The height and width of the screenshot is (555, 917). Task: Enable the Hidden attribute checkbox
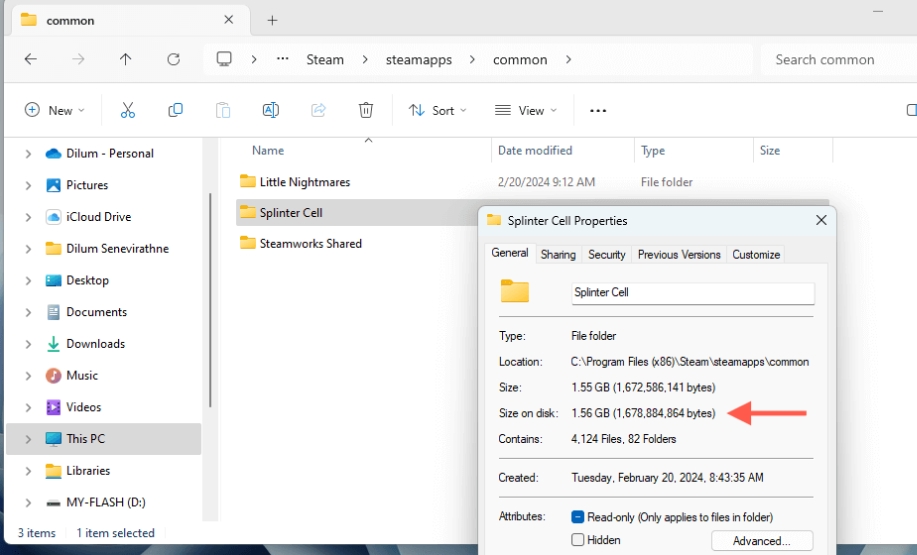pyautogui.click(x=577, y=540)
